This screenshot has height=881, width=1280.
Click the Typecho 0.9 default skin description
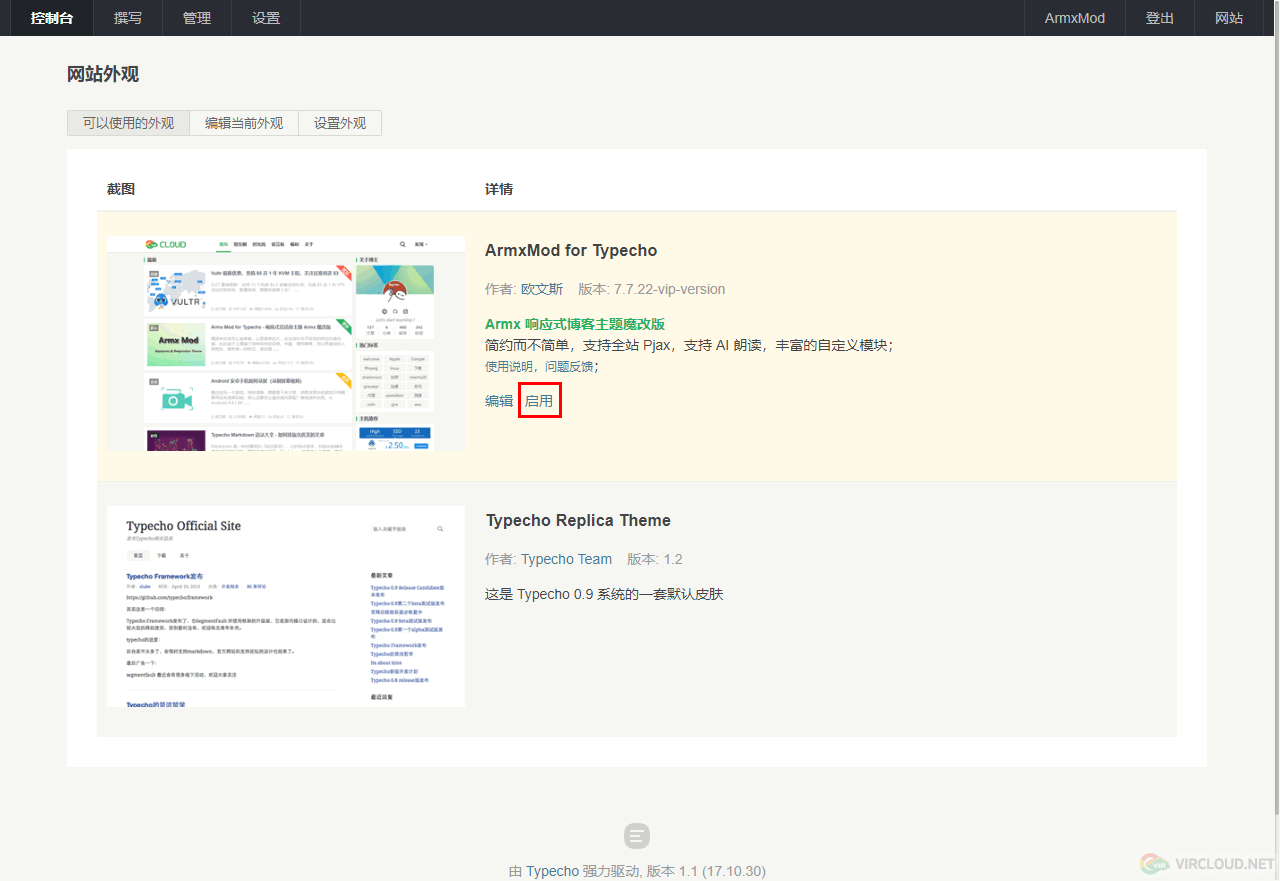(604, 594)
